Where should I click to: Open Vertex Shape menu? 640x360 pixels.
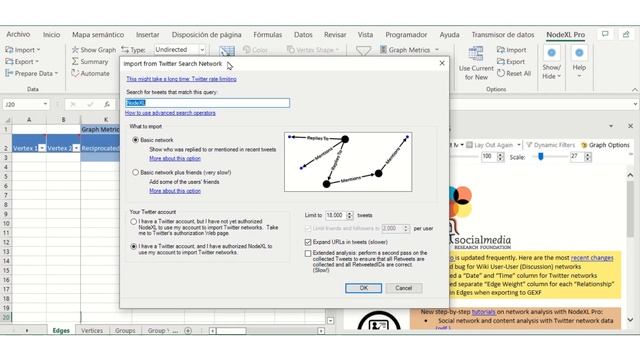(313, 50)
